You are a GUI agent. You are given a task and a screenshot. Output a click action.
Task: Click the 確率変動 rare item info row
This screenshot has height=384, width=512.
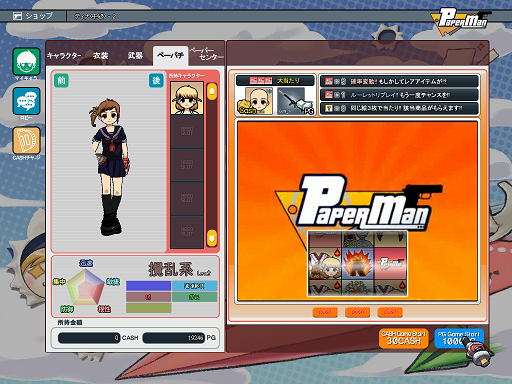point(399,81)
